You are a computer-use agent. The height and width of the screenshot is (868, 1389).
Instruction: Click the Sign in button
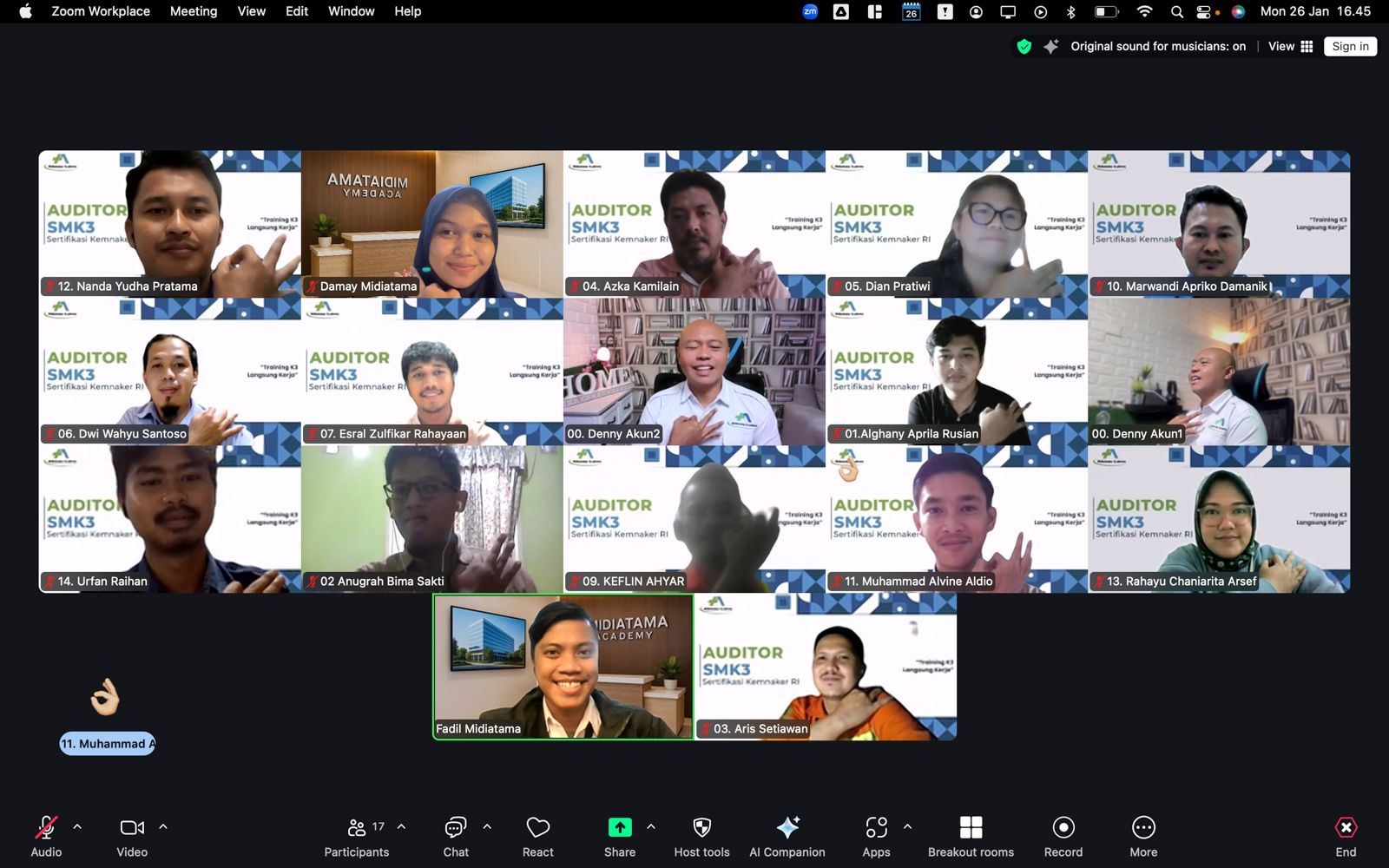click(x=1350, y=47)
